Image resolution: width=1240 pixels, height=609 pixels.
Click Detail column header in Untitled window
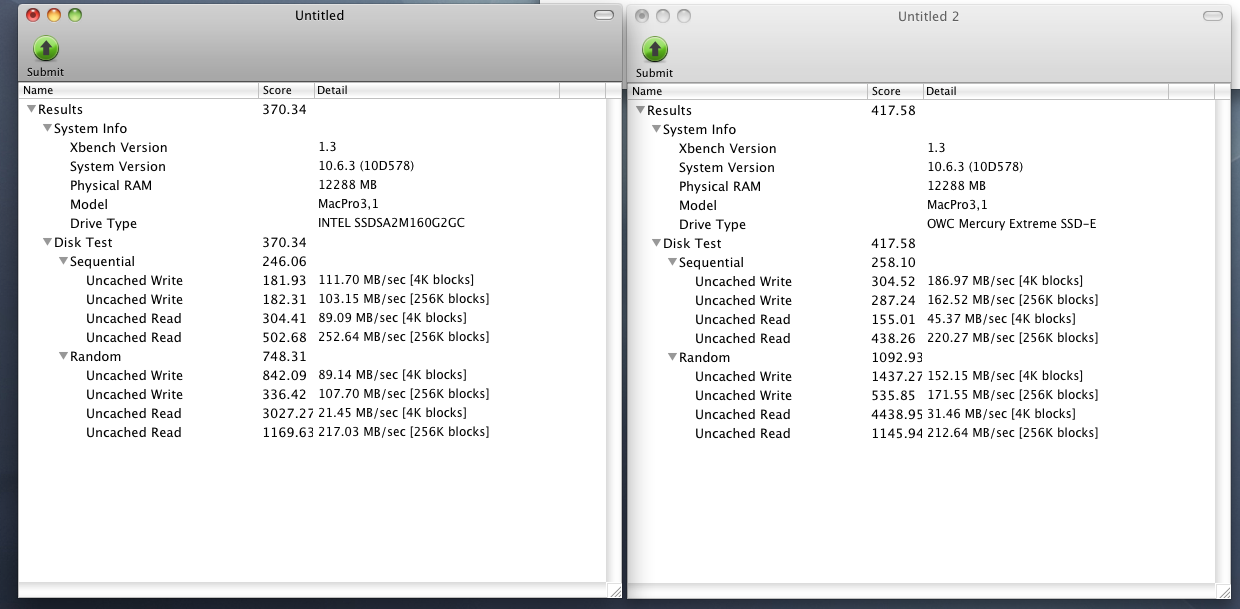point(437,90)
